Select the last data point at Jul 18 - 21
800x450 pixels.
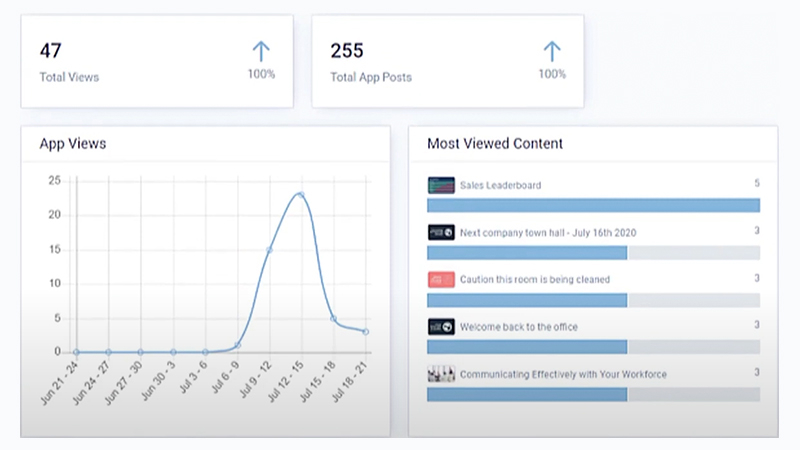pyautogui.click(x=366, y=331)
